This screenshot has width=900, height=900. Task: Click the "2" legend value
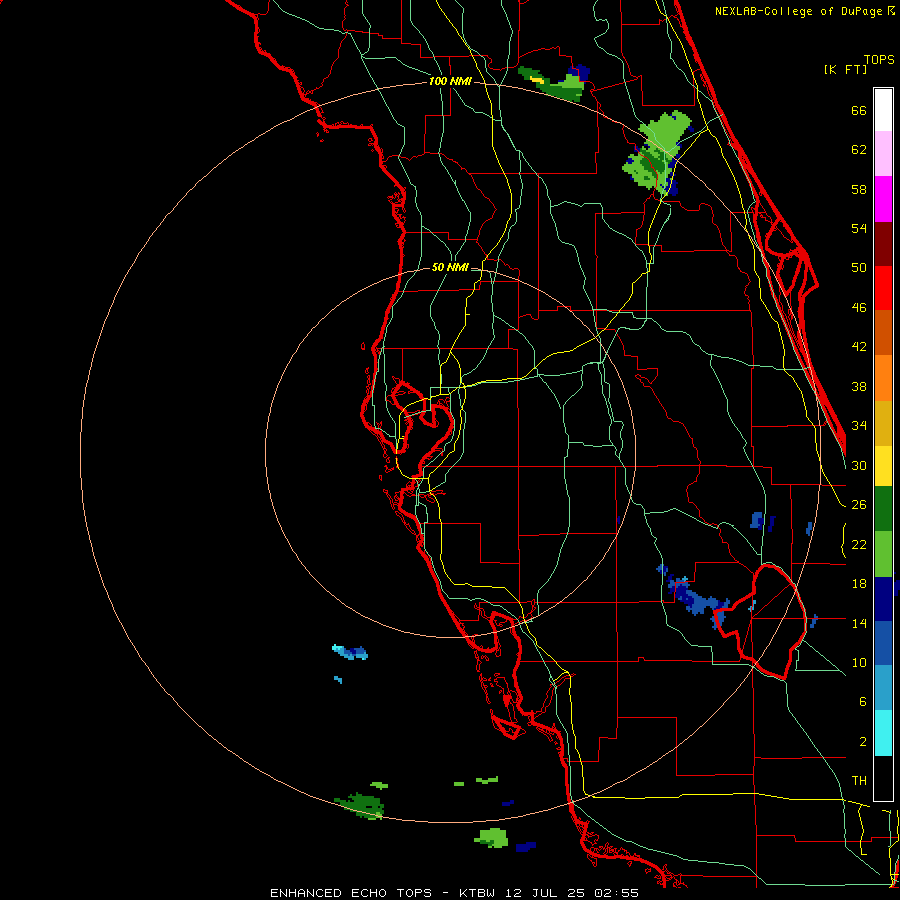[x=862, y=742]
